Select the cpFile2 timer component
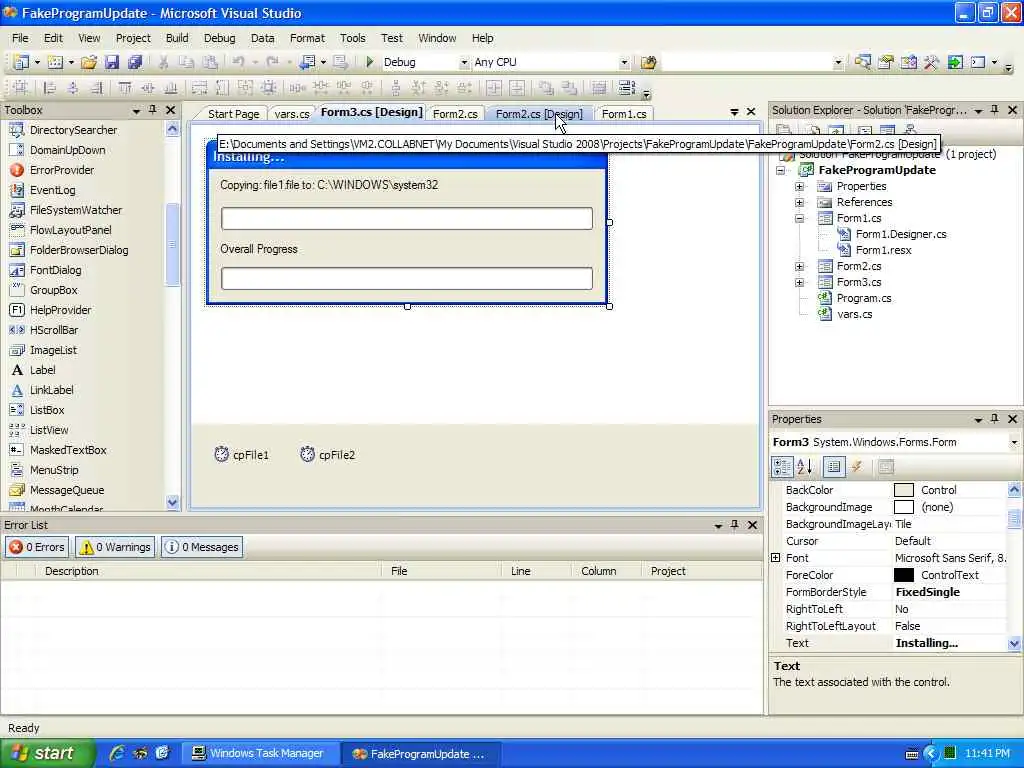Viewport: 1024px width, 768px height. (327, 455)
